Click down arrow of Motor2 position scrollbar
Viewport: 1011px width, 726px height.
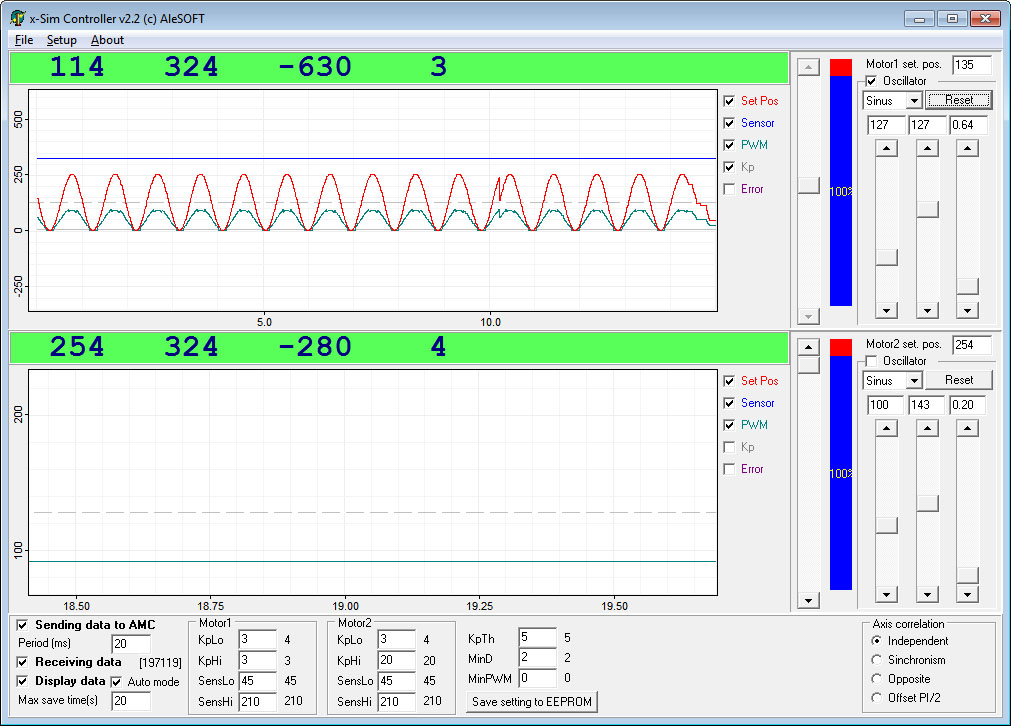(x=809, y=600)
